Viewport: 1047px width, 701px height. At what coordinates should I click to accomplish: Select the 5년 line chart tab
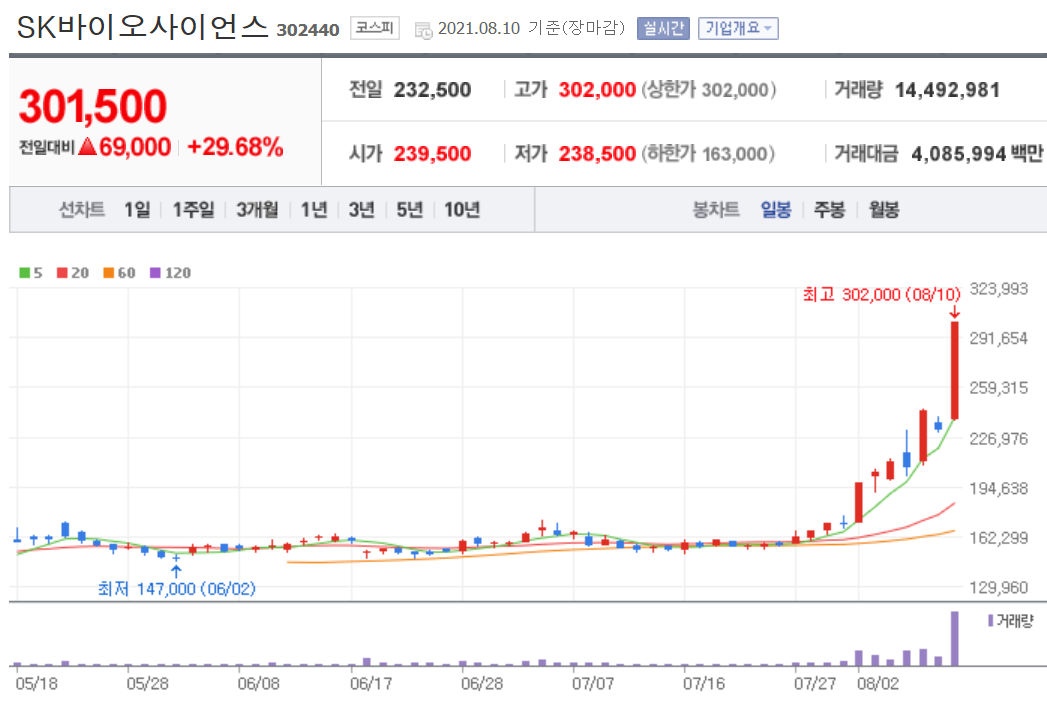410,210
